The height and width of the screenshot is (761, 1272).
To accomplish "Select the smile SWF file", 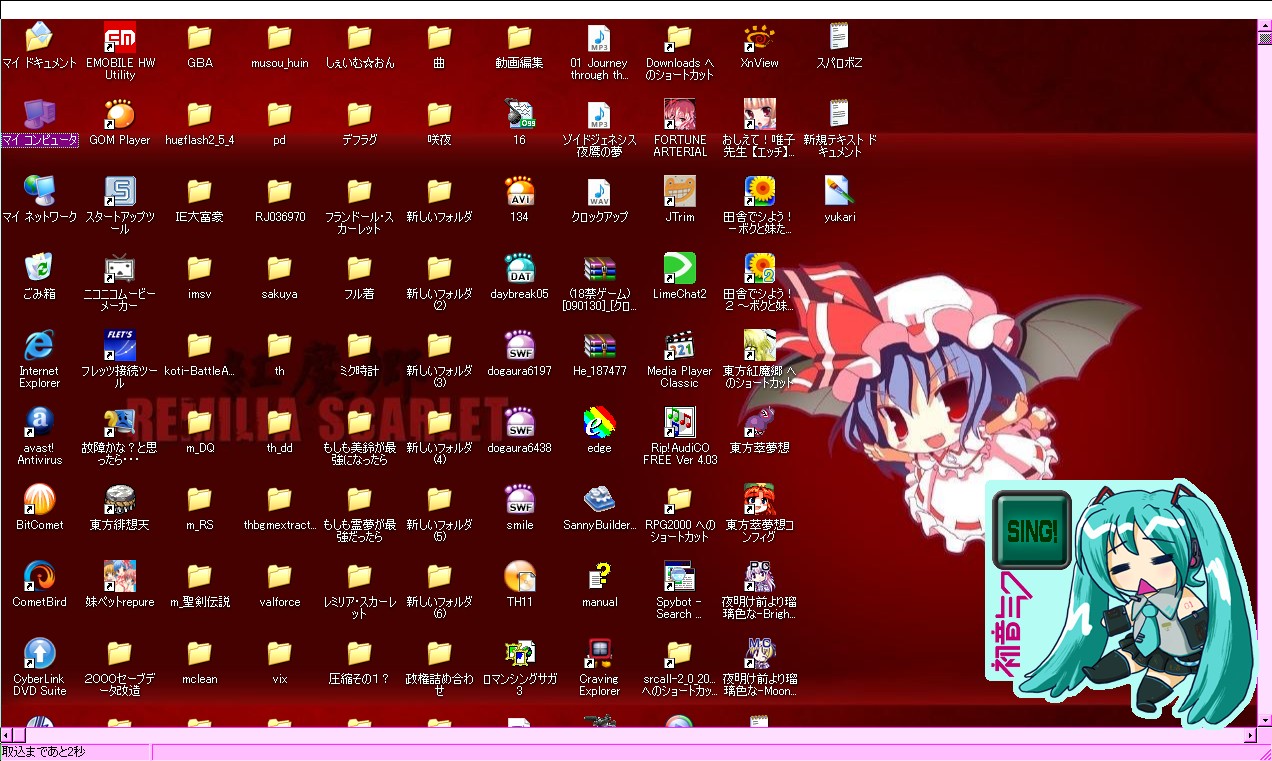I will [x=520, y=500].
